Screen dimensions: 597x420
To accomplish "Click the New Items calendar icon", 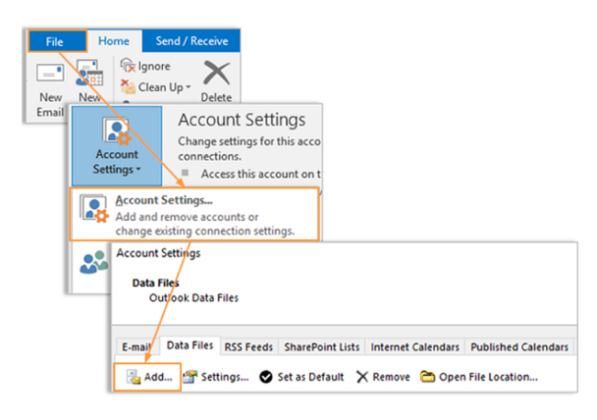I will 89,73.
